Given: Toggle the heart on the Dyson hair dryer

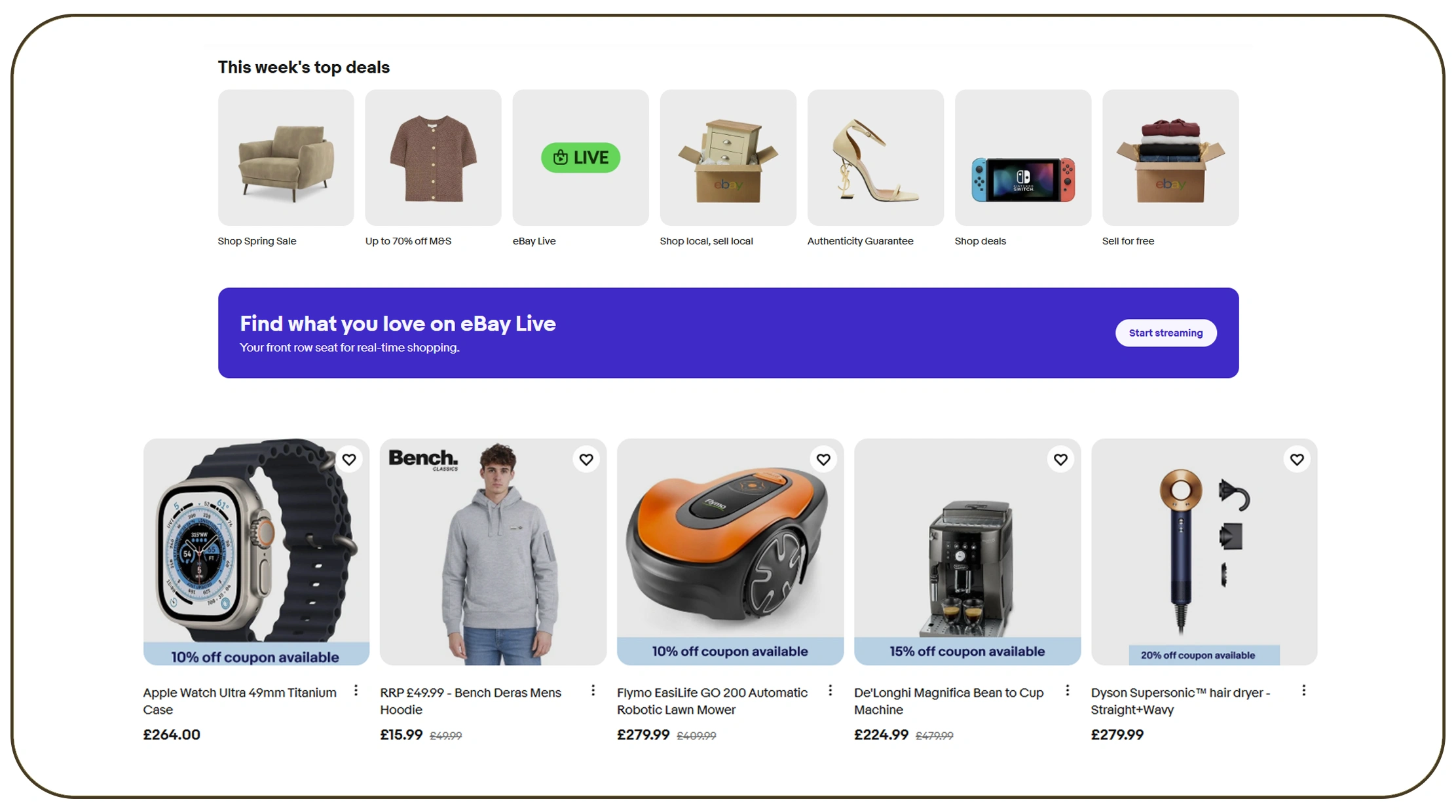Looking at the screenshot, I should coord(1297,460).
